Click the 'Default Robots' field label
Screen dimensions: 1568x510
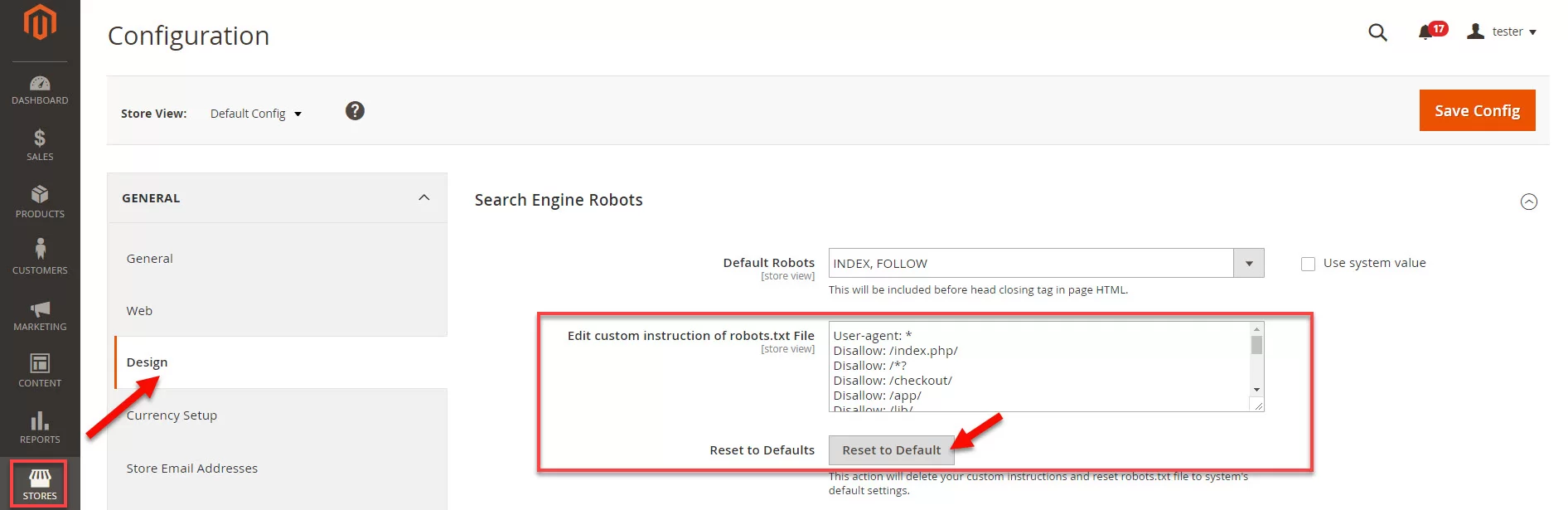tap(768, 263)
